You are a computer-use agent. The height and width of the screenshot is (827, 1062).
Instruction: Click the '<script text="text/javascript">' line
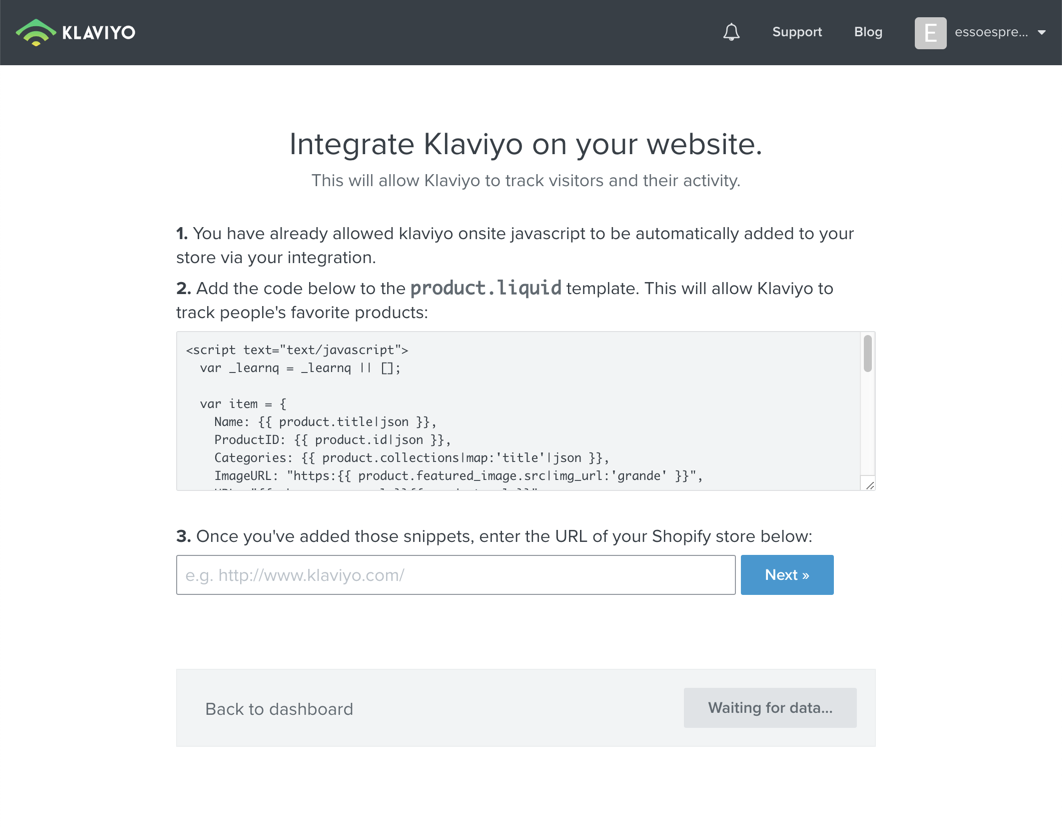(x=297, y=350)
